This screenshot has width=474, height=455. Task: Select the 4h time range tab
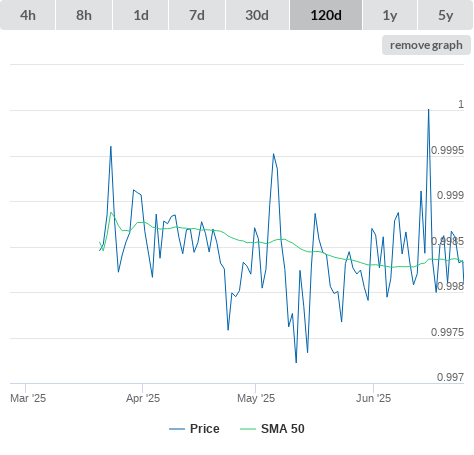(28, 15)
